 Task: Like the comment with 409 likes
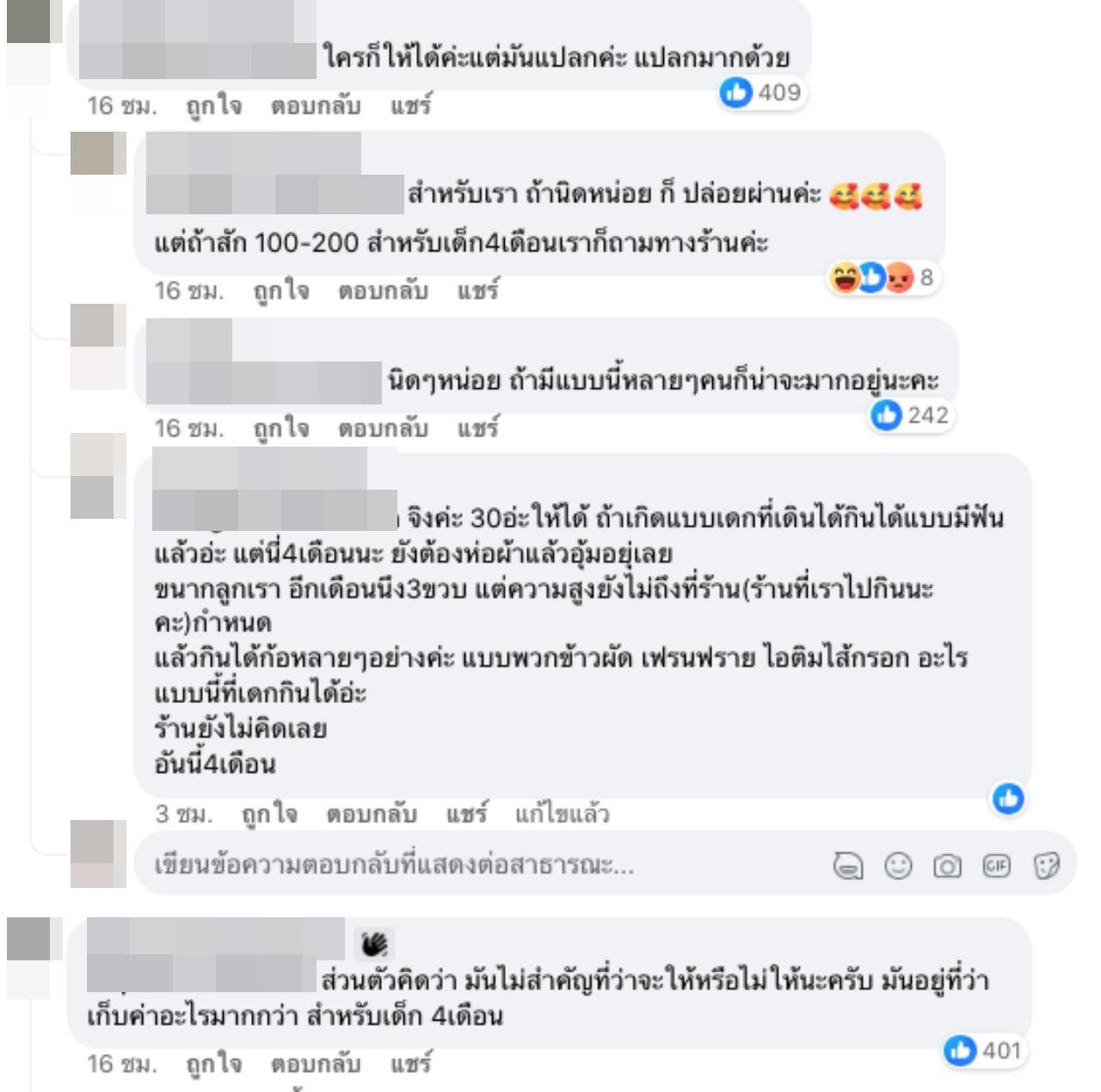pyautogui.click(x=214, y=106)
